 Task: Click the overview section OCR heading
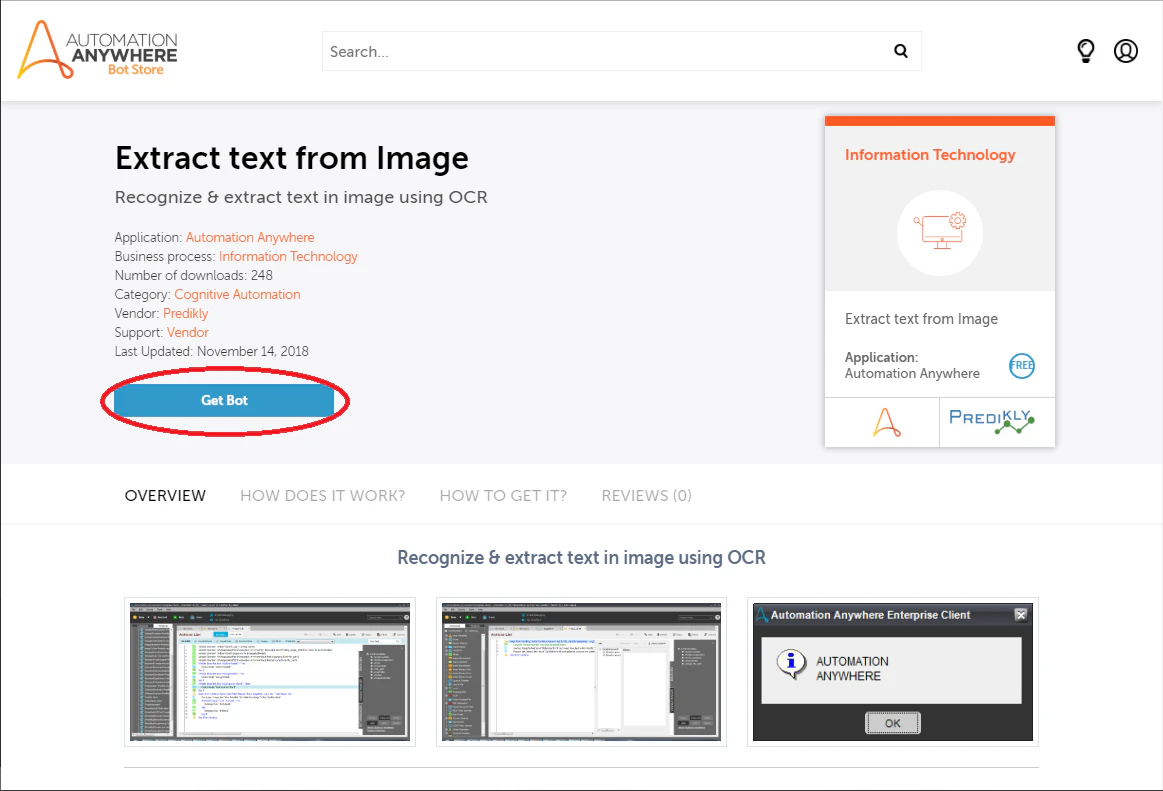tap(582, 558)
